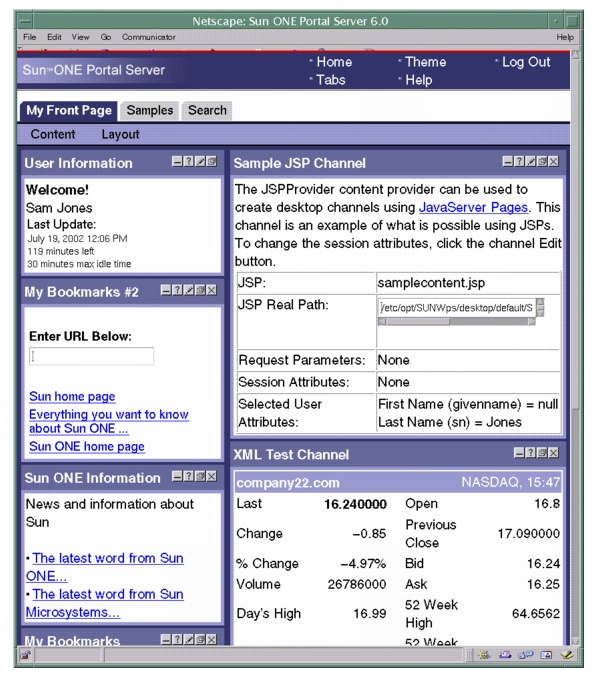Click the Enter URL Below text field

(x=91, y=356)
